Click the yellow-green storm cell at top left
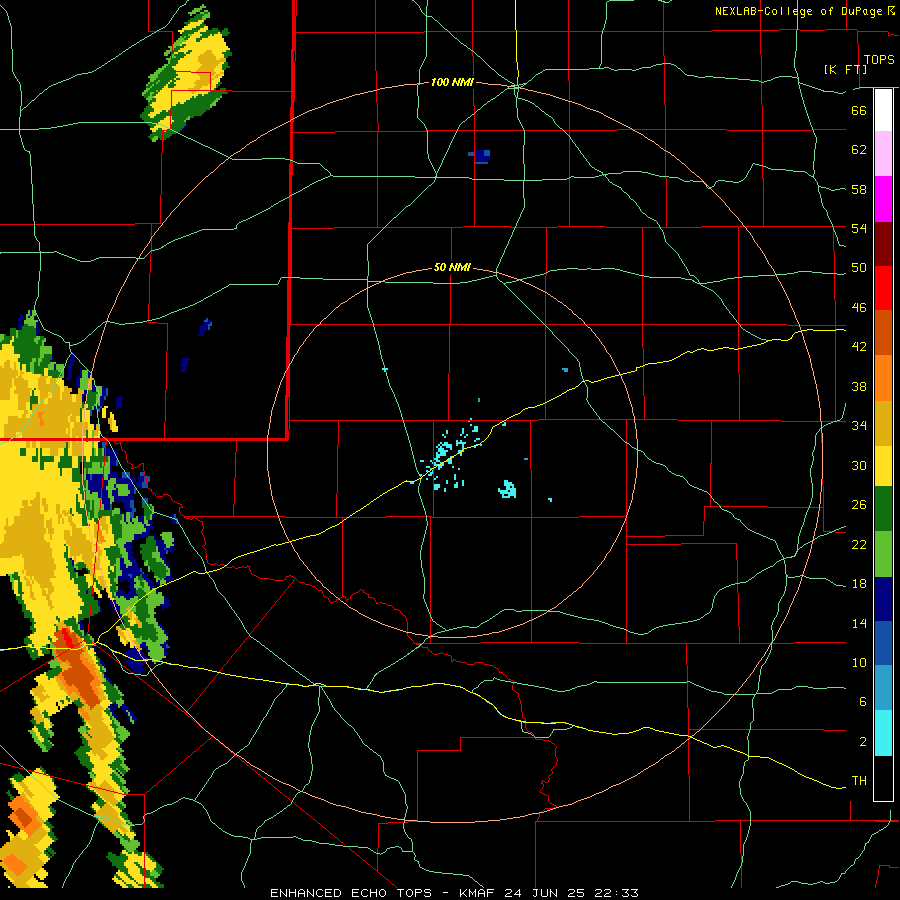Screen dimensions: 900x900 click(187, 75)
